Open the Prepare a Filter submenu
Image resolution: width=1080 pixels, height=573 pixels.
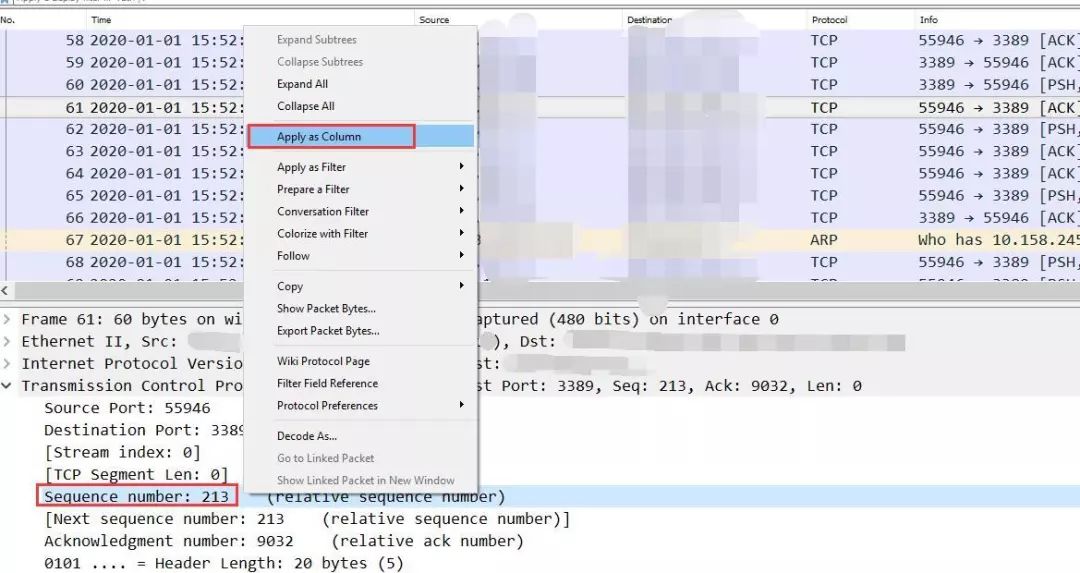[x=361, y=189]
